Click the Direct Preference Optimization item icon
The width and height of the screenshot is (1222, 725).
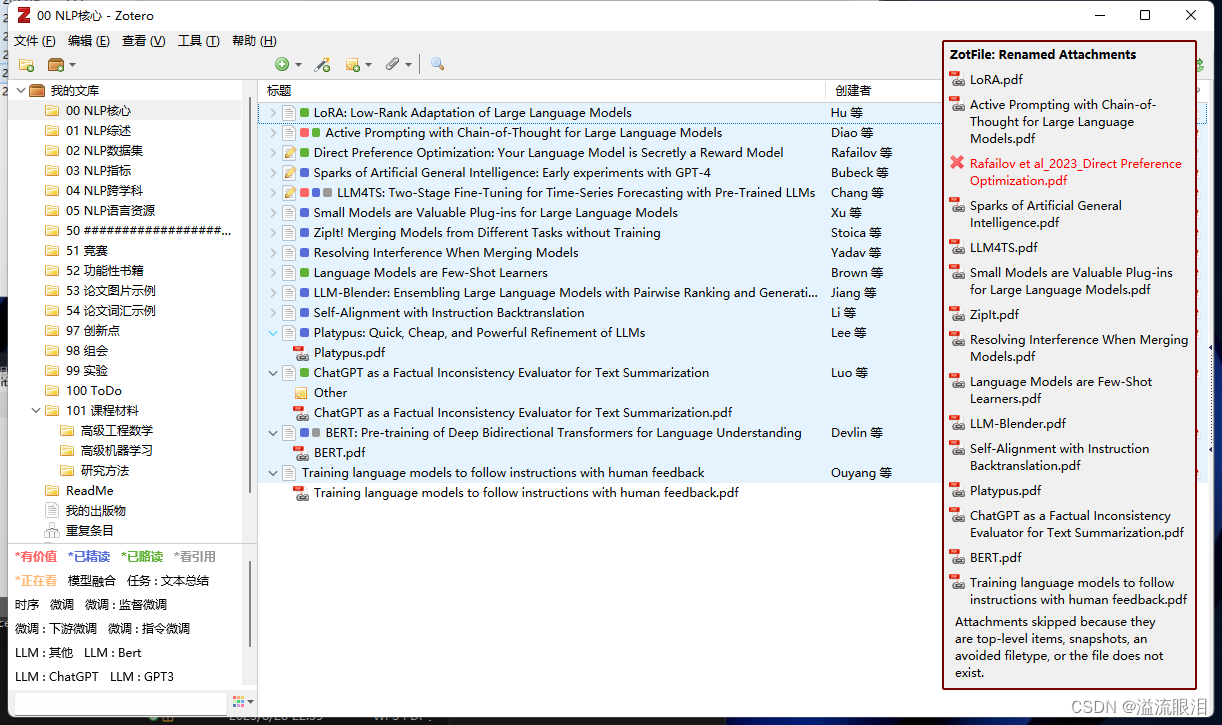point(289,153)
